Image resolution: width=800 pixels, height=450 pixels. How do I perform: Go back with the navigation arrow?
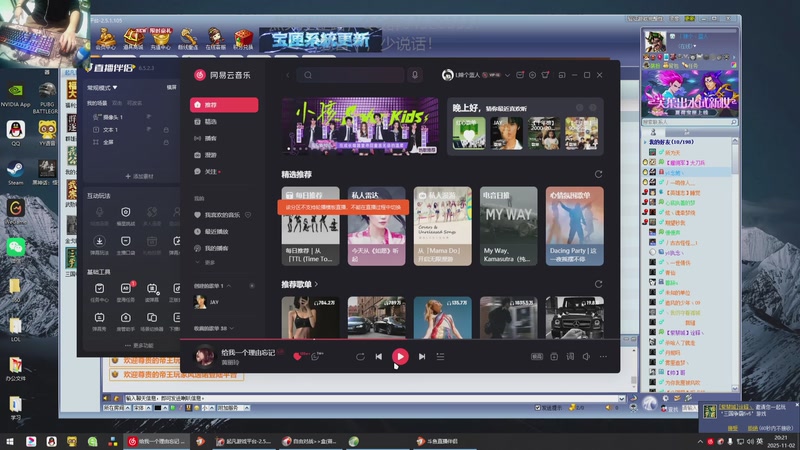click(287, 75)
